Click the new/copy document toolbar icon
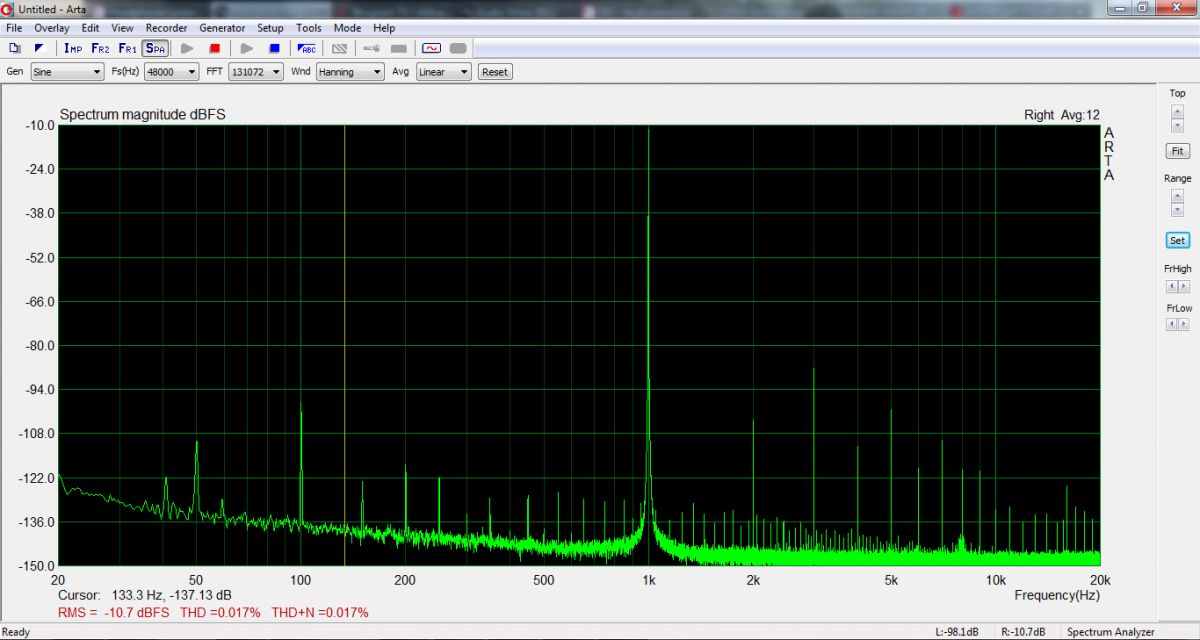 (x=14, y=48)
